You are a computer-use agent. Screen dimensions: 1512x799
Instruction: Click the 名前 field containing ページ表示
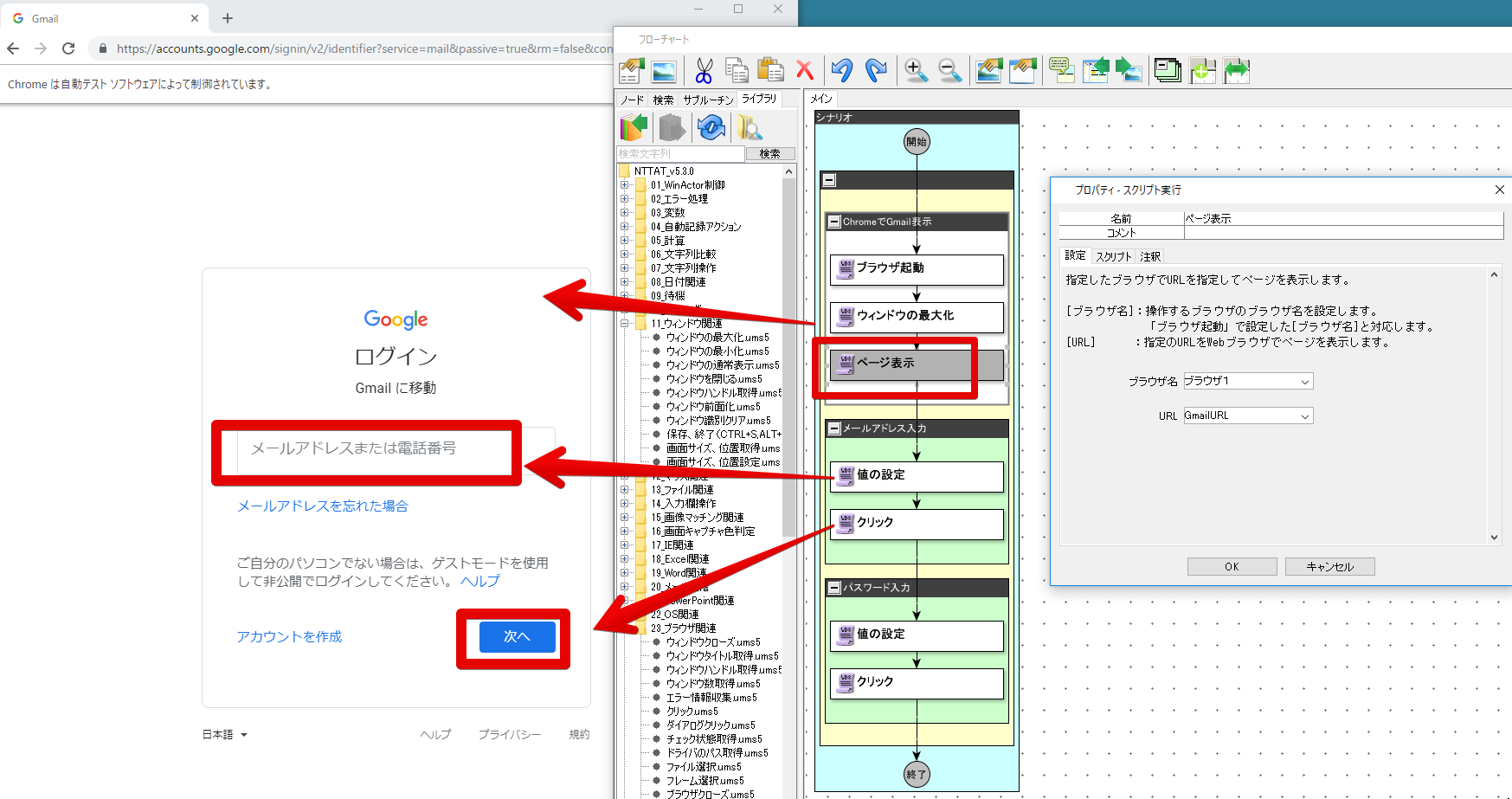tap(1343, 218)
